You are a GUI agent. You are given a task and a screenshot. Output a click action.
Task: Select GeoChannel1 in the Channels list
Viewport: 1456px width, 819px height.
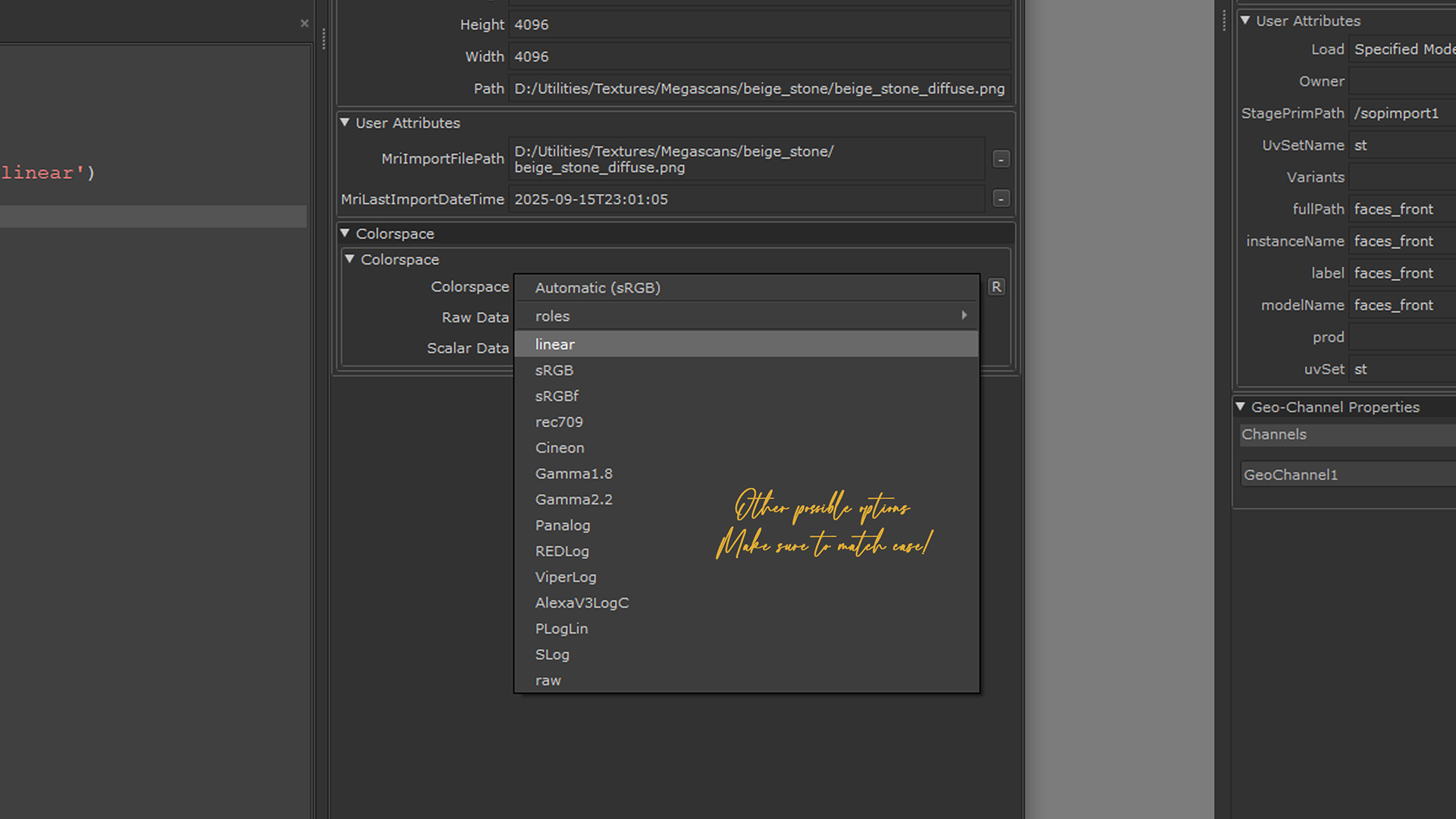point(1291,475)
